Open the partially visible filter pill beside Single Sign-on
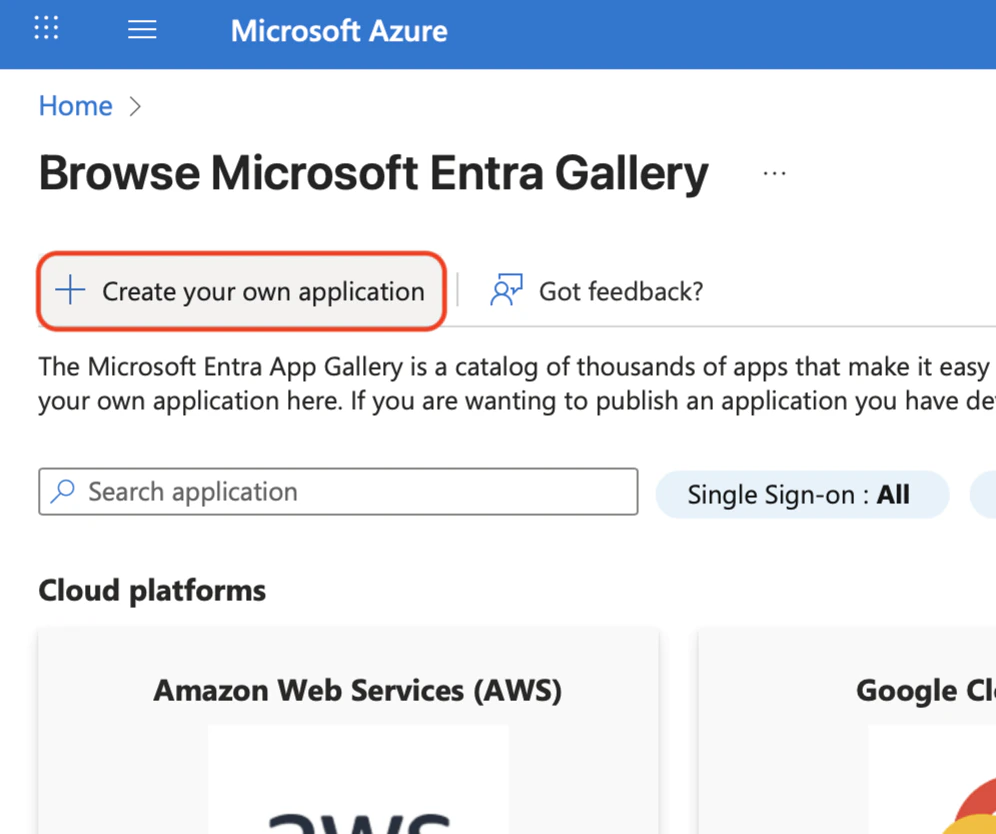The image size is (996, 834). (985, 494)
